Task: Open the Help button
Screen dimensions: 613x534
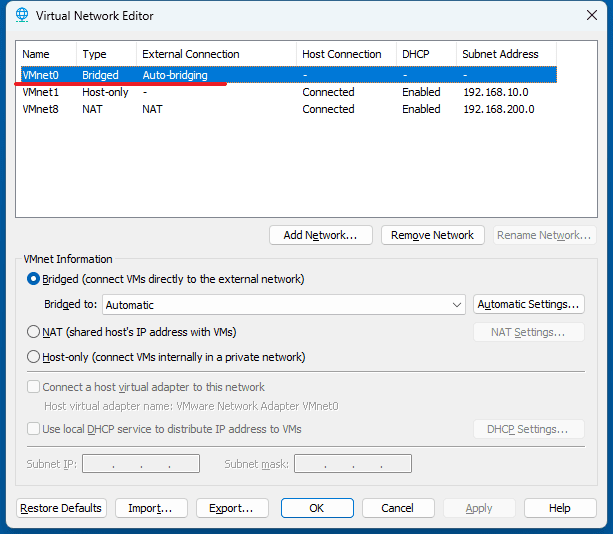Action: (x=560, y=508)
